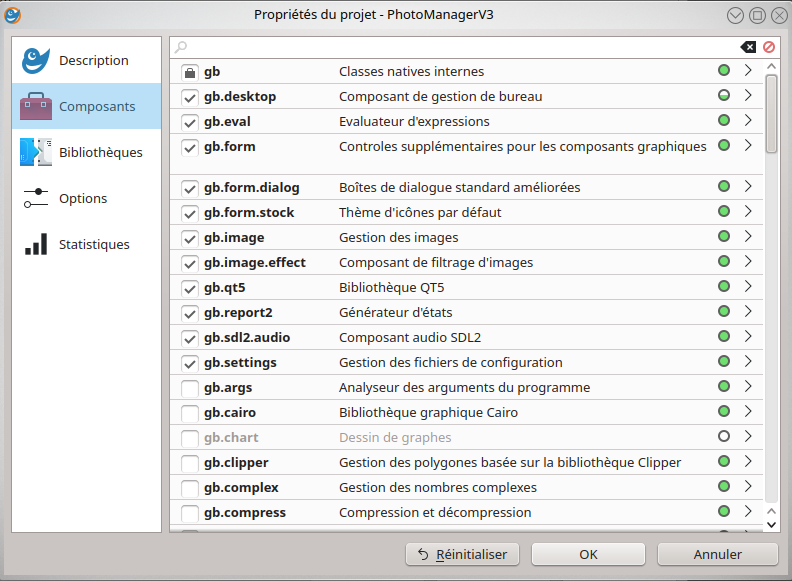Click the red cancel filter icon

[769, 47]
